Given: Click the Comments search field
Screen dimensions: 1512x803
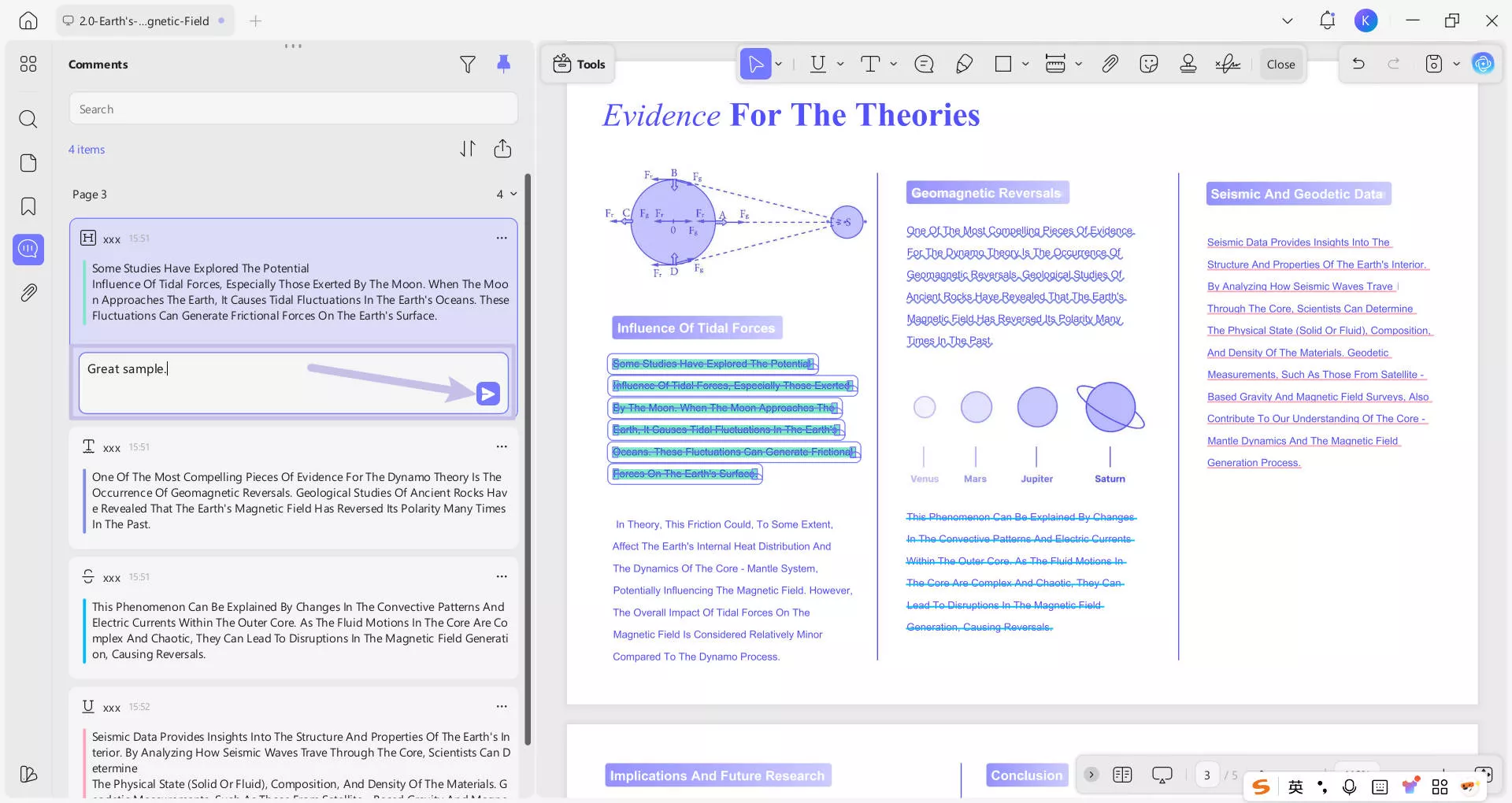Looking at the screenshot, I should tap(293, 109).
